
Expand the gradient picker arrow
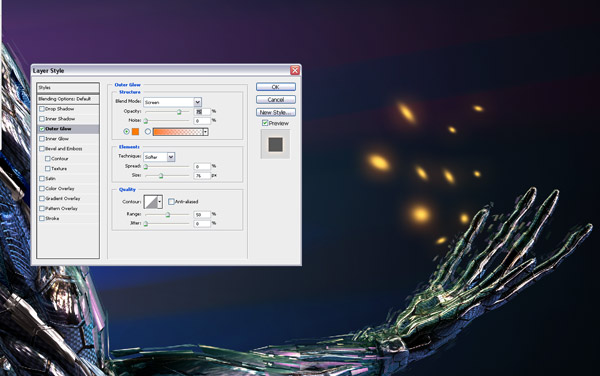pyautogui.click(x=205, y=132)
